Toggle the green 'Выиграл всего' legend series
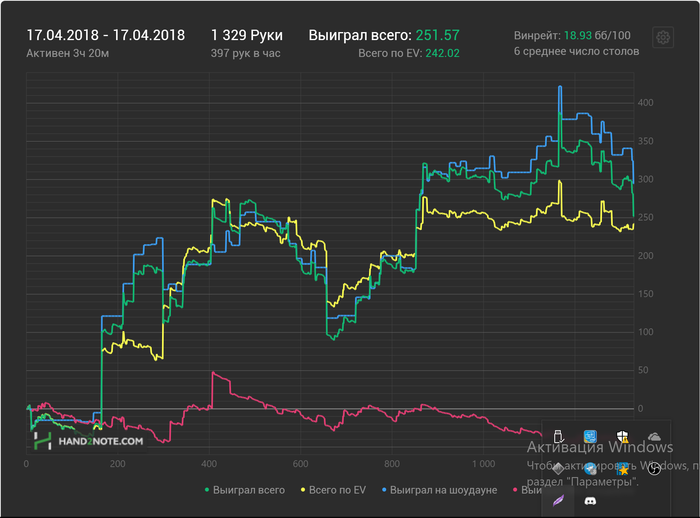The image size is (700, 518). (x=245, y=490)
